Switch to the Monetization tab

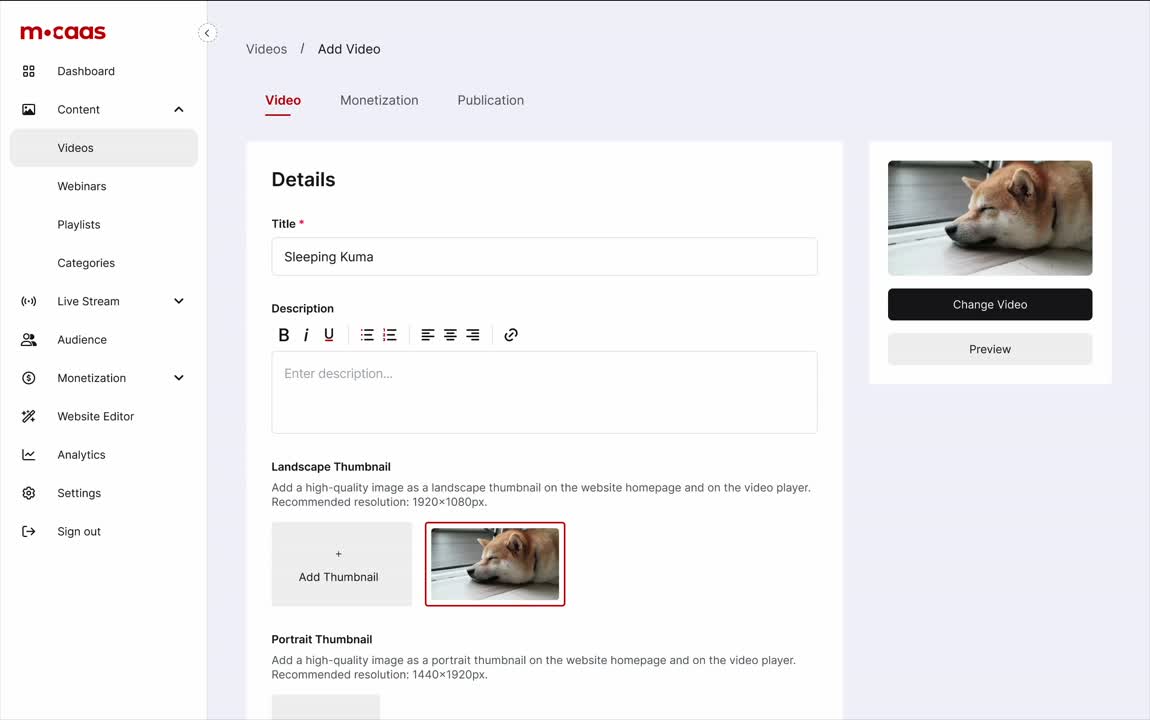pos(379,100)
